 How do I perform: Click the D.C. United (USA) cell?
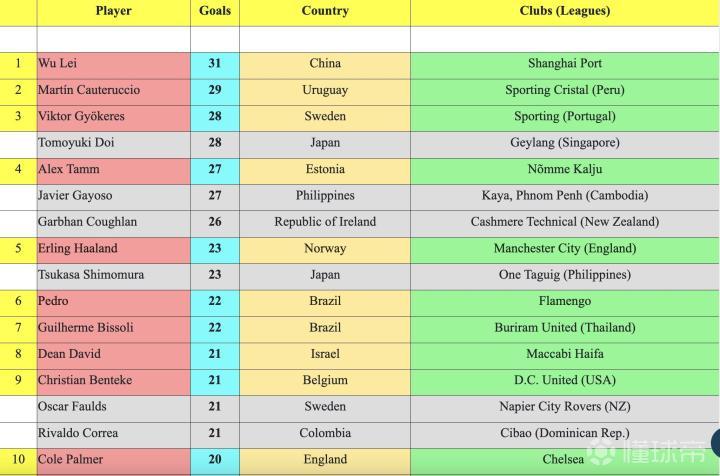[564, 380]
